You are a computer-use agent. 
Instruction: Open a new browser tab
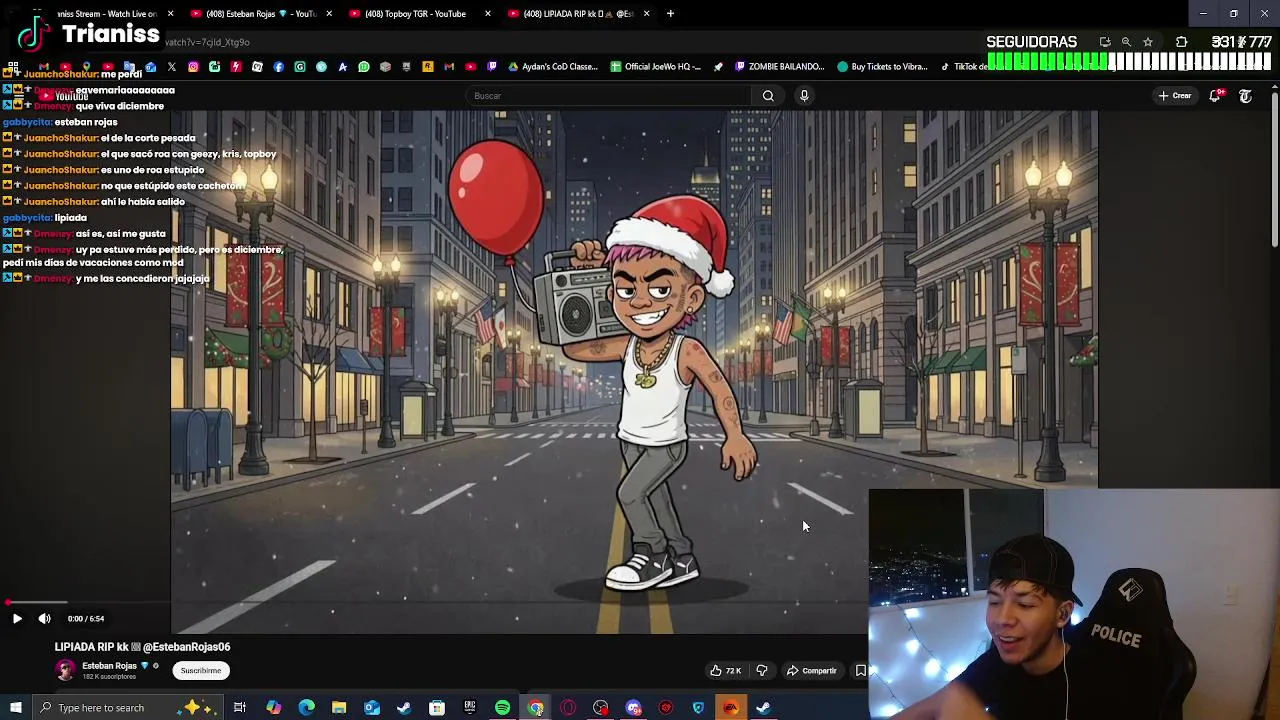[670, 14]
